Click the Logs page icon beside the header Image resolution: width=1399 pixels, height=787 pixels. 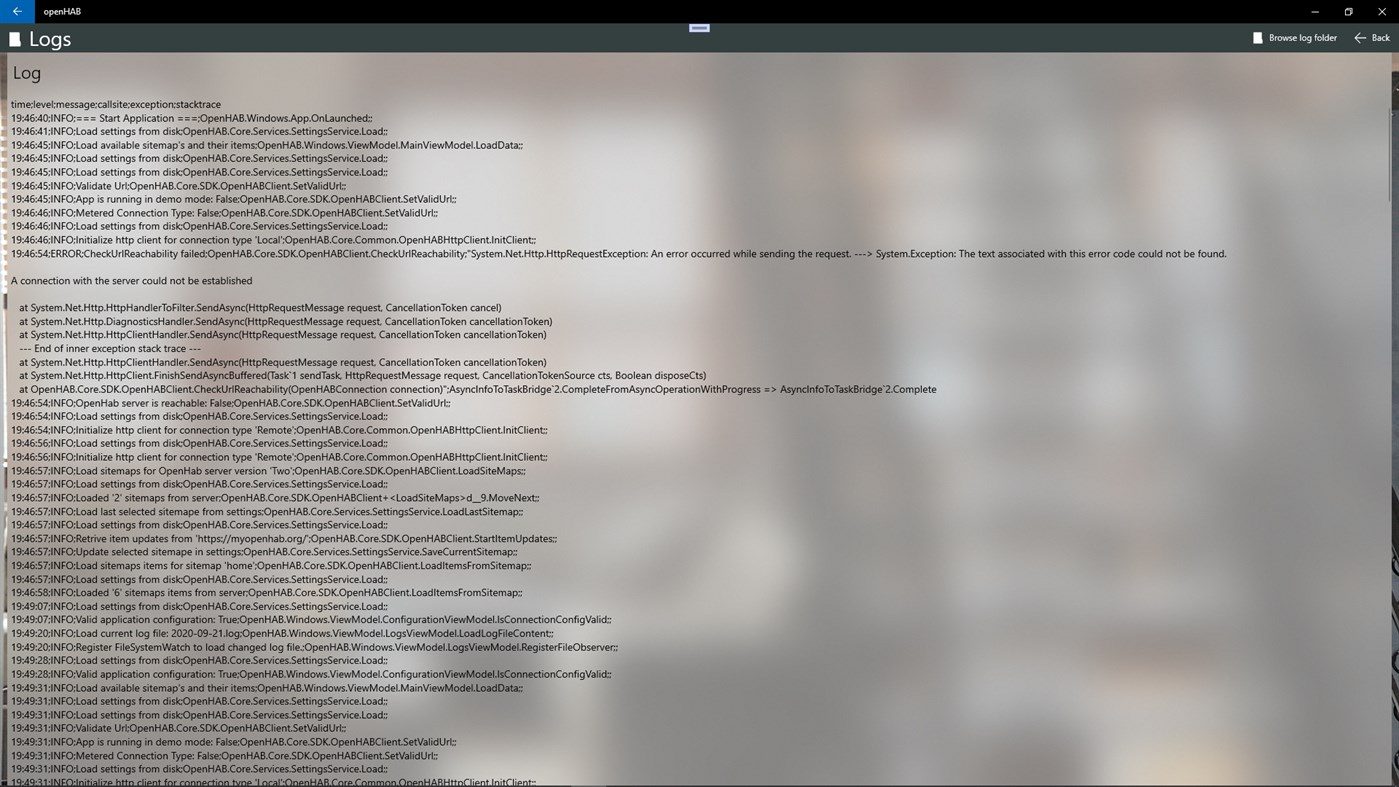(16, 38)
